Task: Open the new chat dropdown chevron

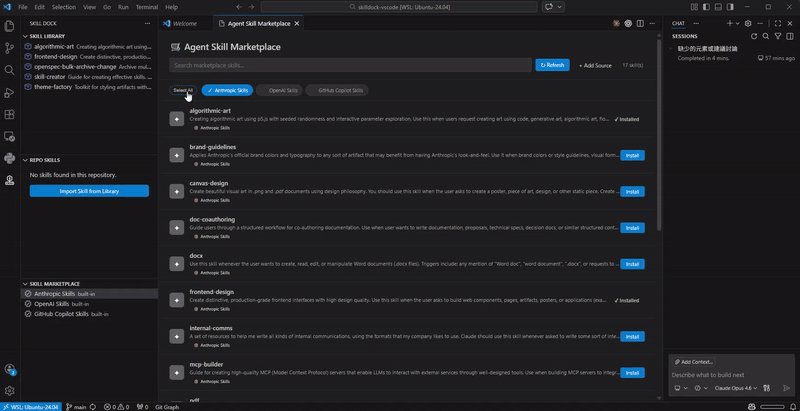Action: (x=737, y=23)
